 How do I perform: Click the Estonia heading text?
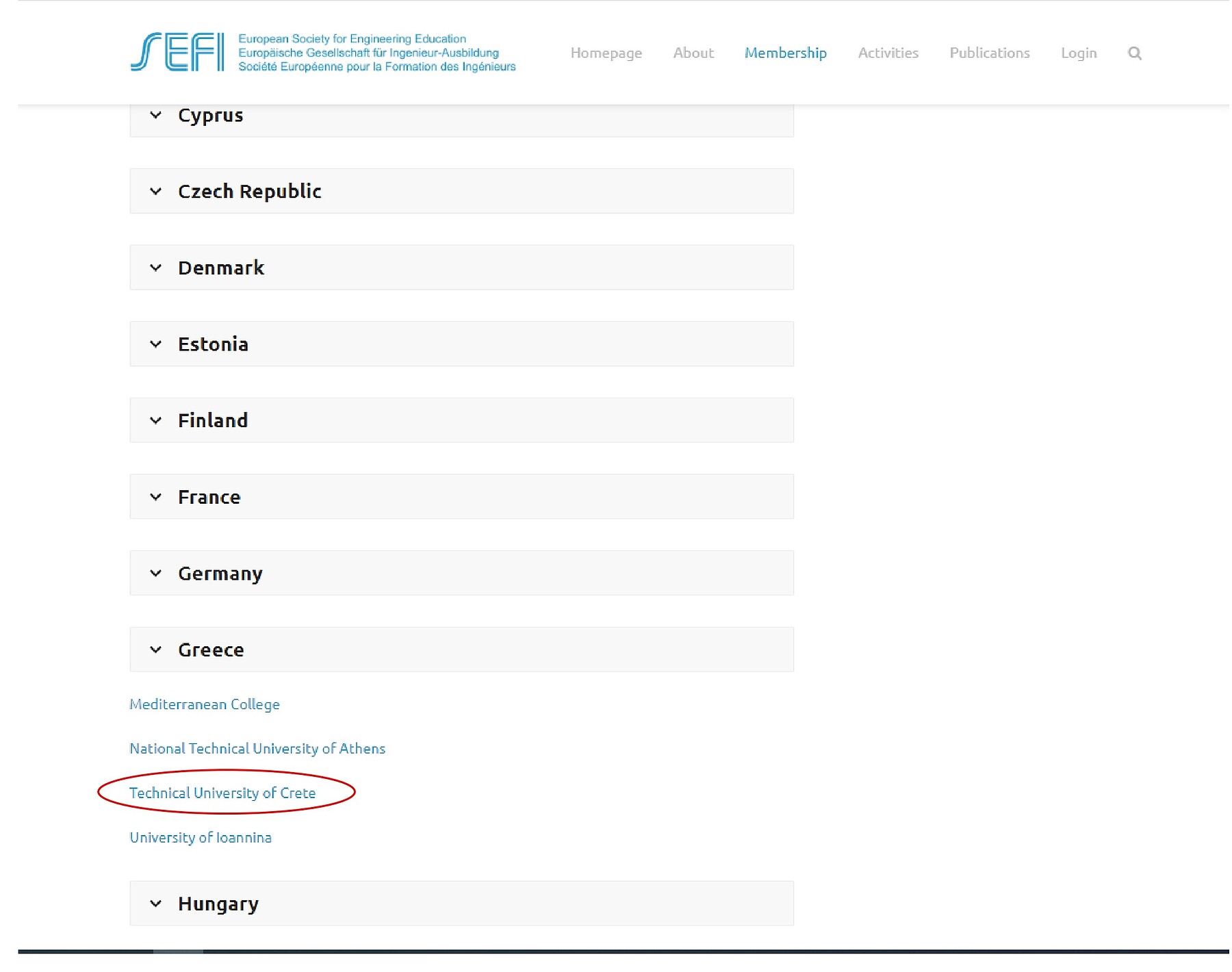(213, 344)
